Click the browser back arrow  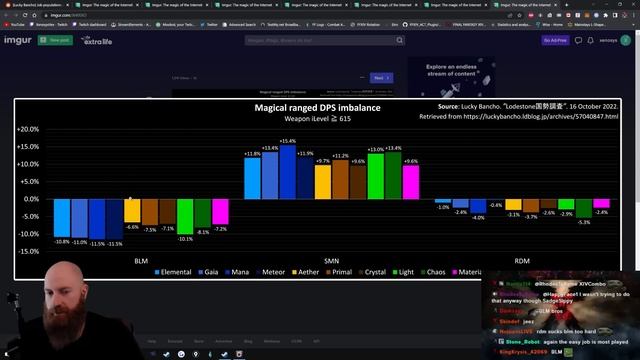6,15
